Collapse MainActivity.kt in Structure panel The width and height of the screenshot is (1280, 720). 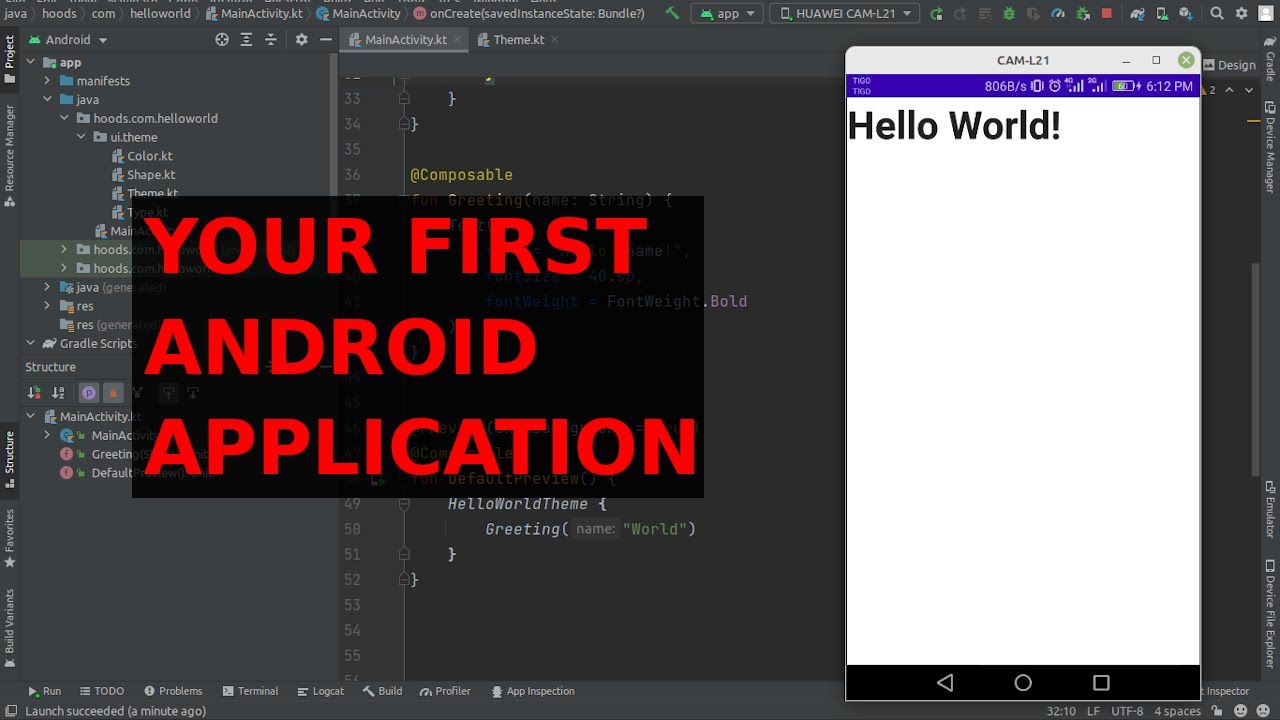pos(31,416)
